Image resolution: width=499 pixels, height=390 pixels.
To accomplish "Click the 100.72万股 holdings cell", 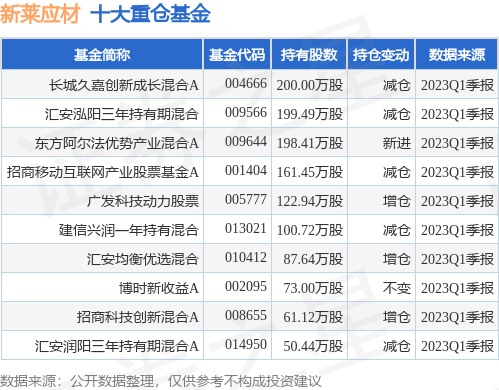I will pyautogui.click(x=310, y=230).
